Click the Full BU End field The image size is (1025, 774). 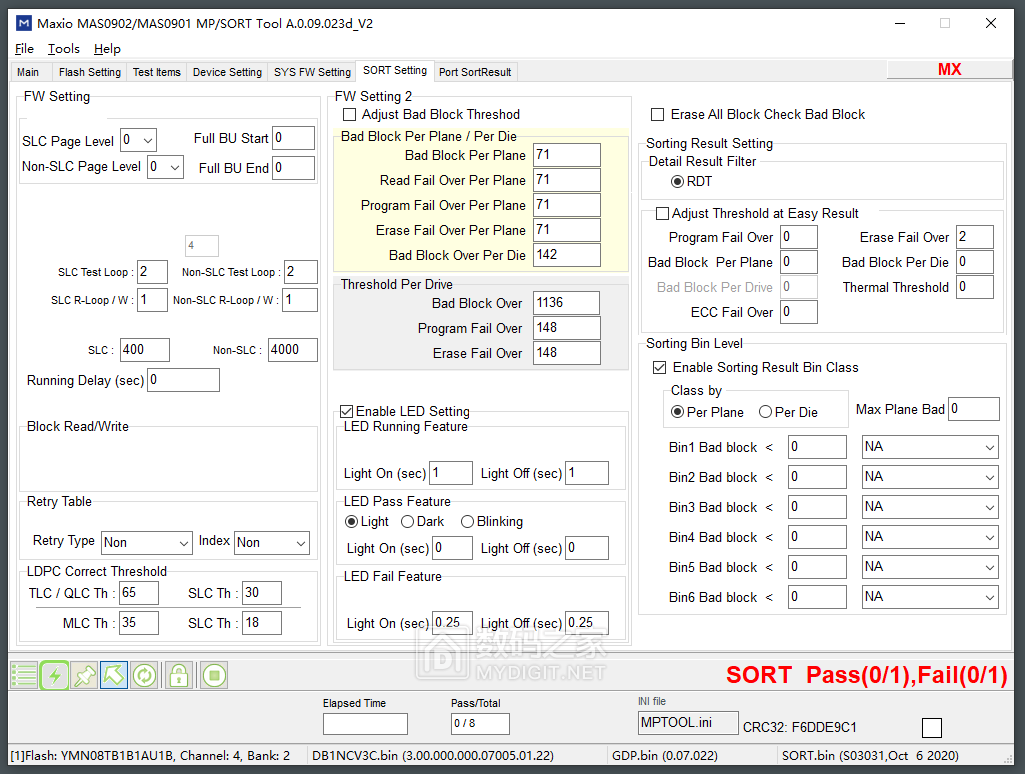tap(294, 168)
